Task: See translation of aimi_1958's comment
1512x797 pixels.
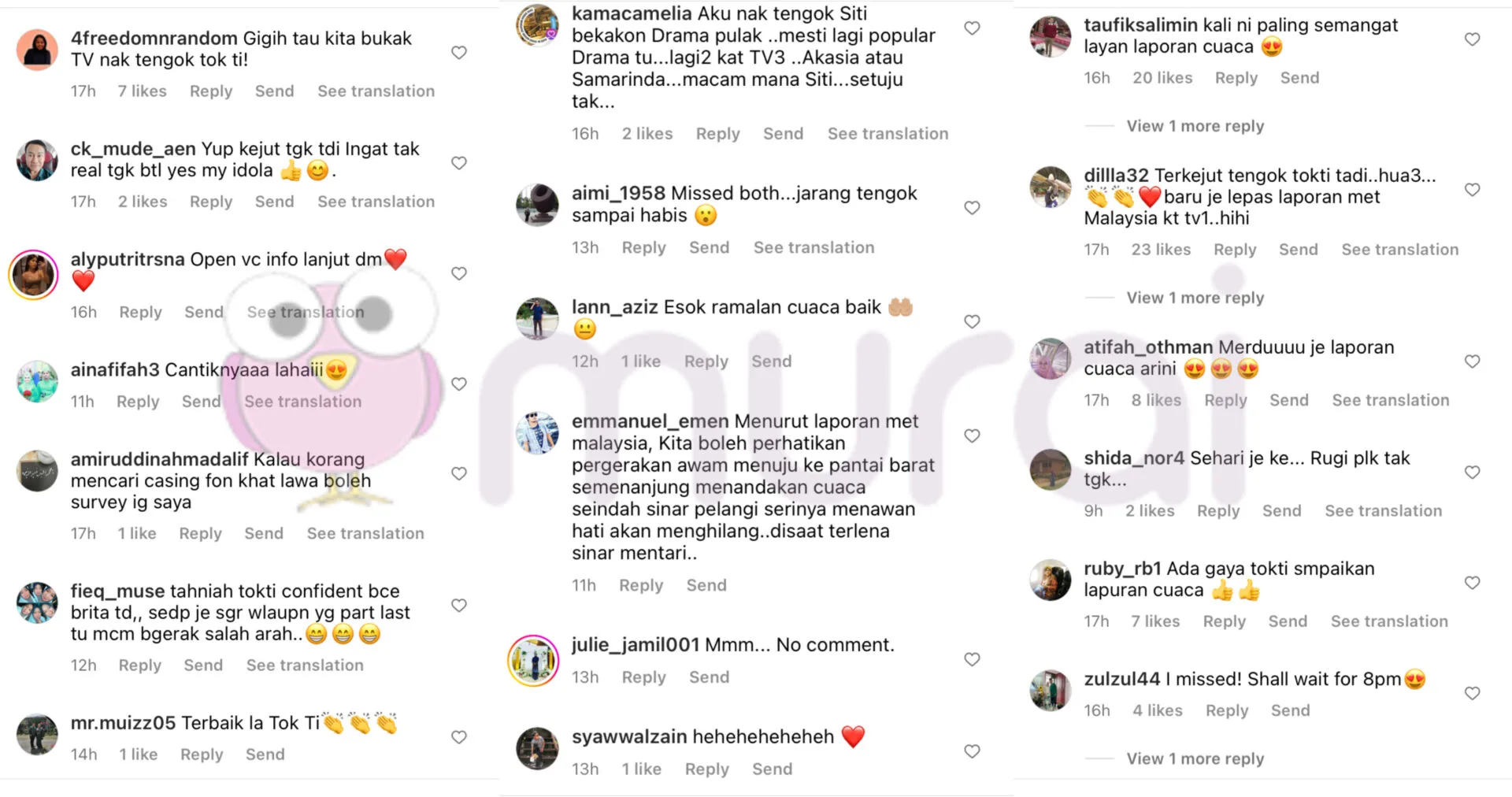Action: pos(813,248)
